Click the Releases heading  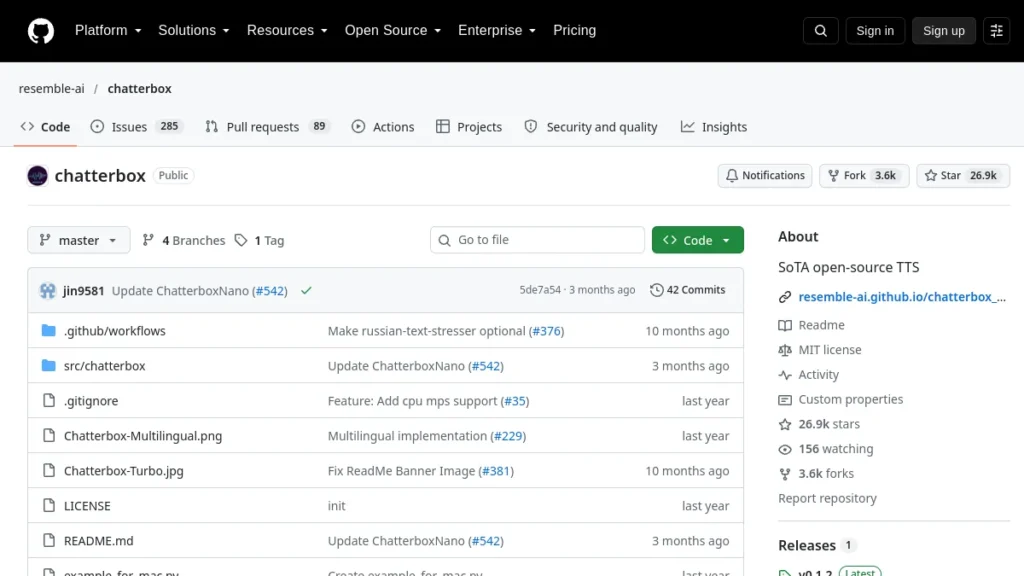pyautogui.click(x=807, y=545)
